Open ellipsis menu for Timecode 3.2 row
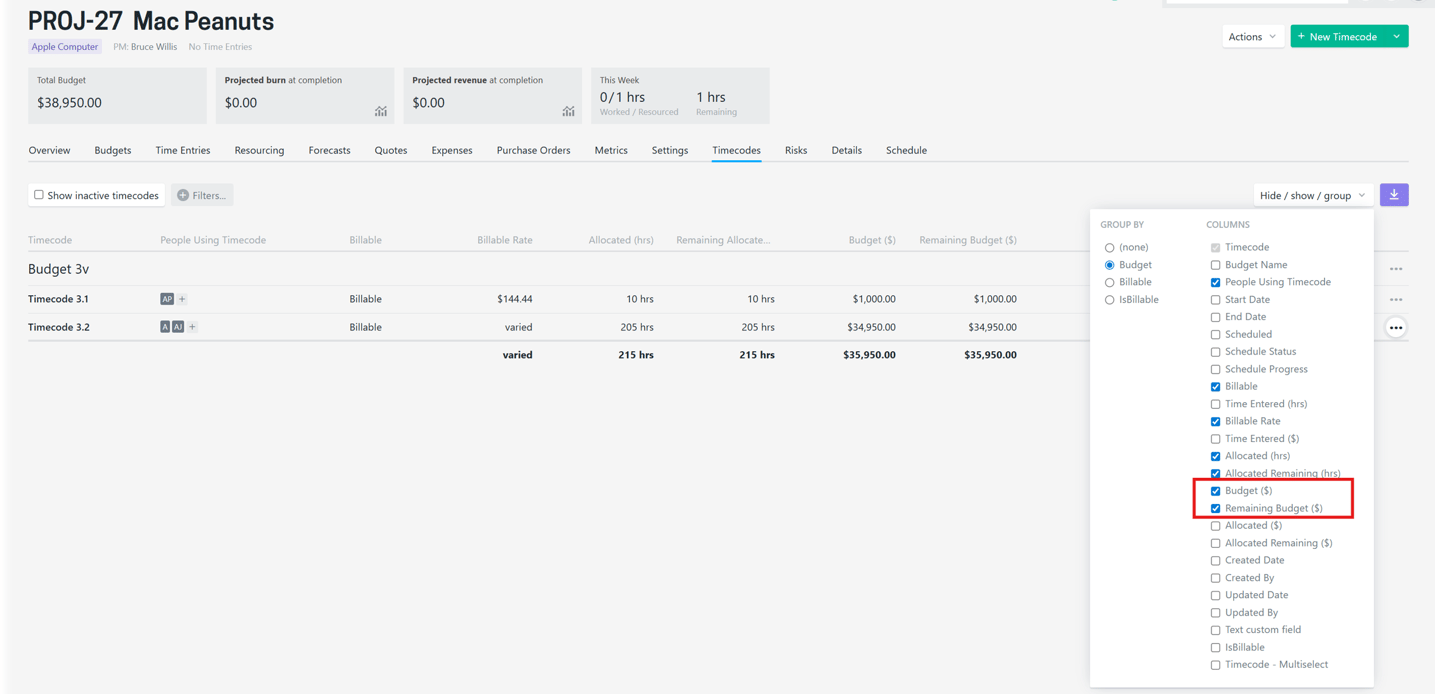The width and height of the screenshot is (1435, 694). coord(1396,327)
